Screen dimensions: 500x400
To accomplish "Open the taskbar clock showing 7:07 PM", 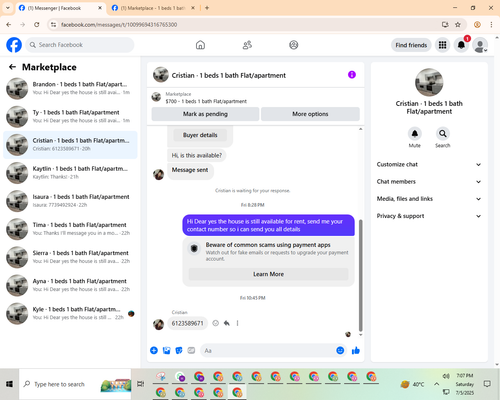I will pos(465,384).
